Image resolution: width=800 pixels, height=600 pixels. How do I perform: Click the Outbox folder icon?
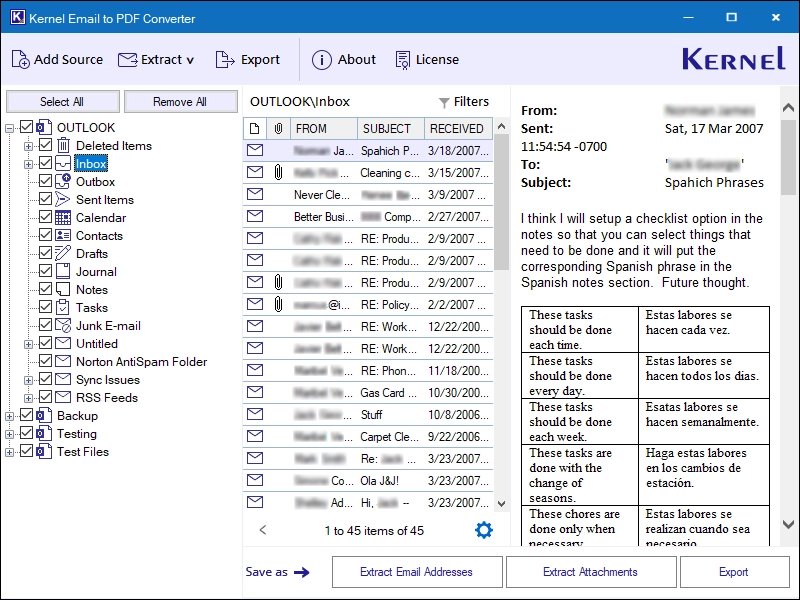(x=63, y=181)
